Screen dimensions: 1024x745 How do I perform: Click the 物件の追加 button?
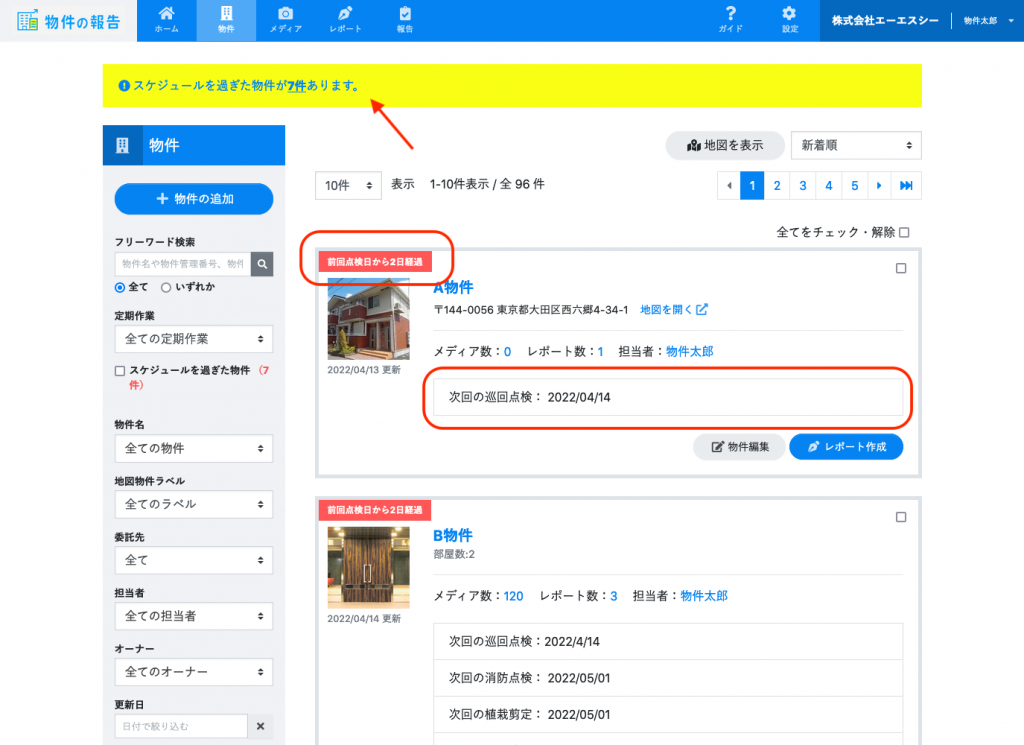click(194, 198)
